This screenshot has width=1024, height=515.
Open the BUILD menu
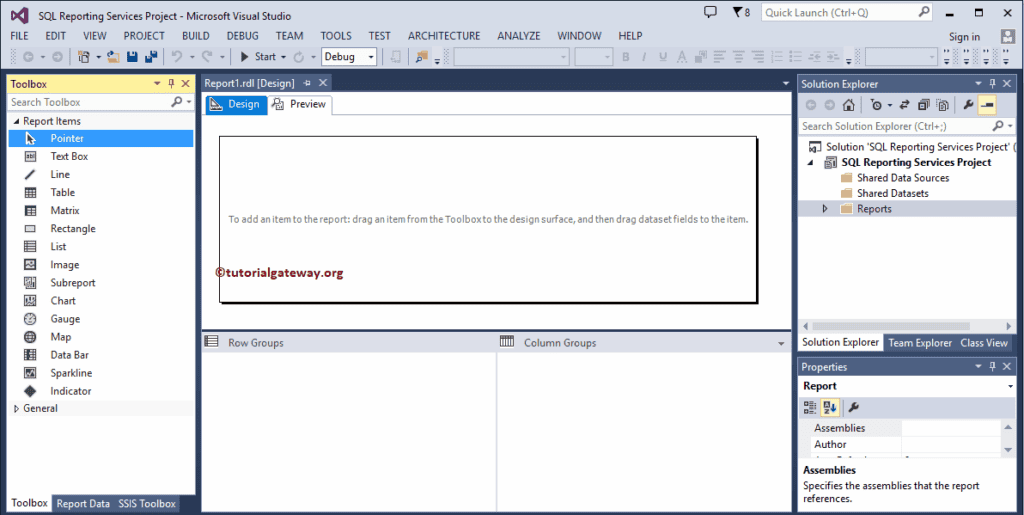[195, 36]
